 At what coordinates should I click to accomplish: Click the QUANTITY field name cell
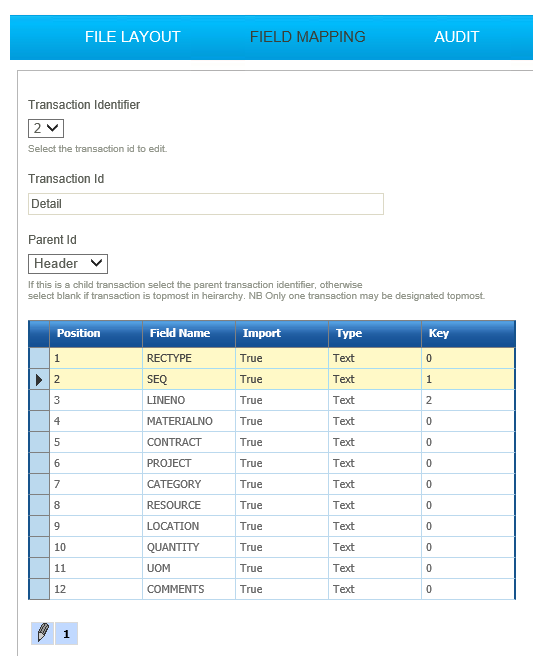189,547
